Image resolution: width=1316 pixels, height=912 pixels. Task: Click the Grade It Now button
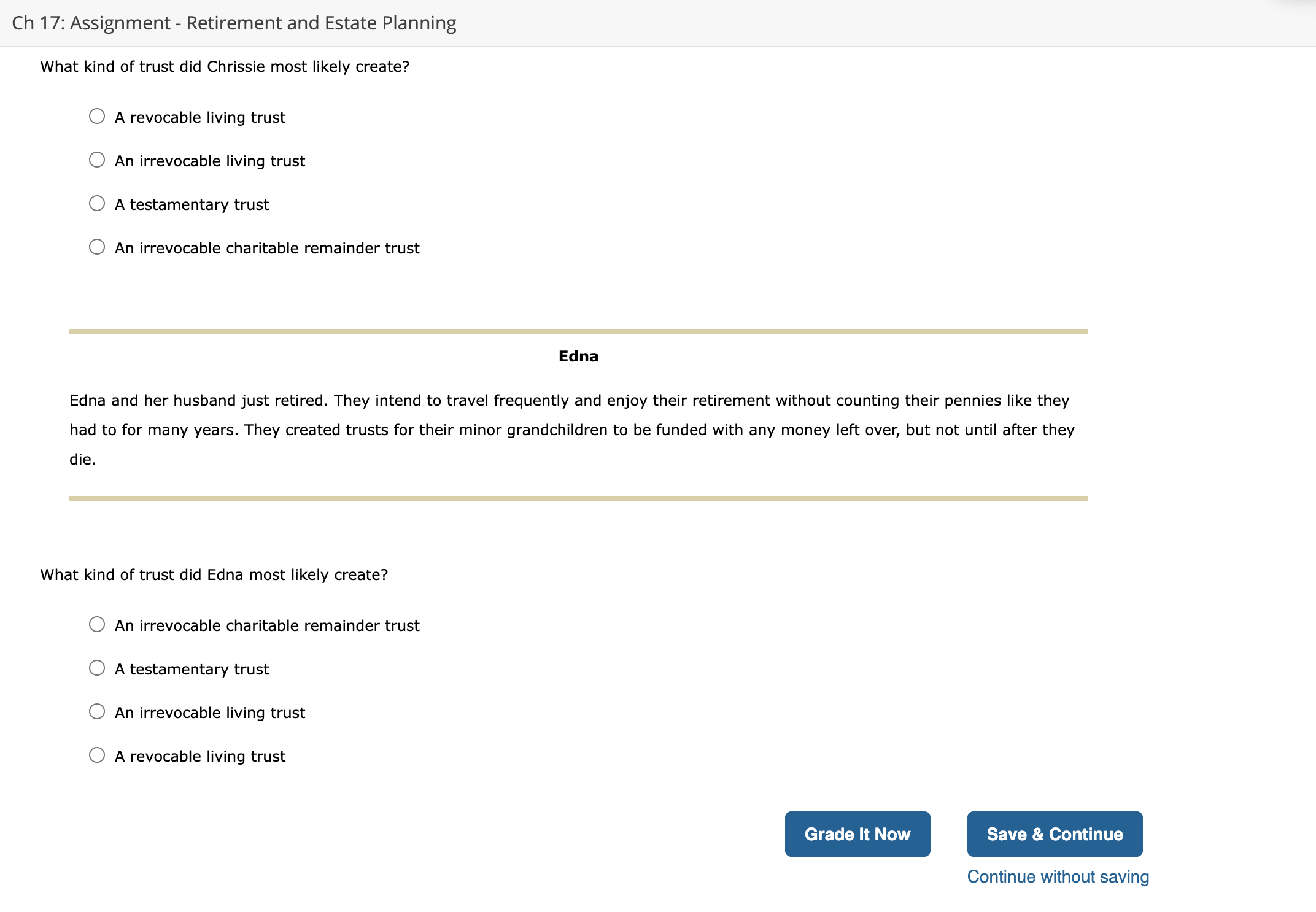(857, 833)
